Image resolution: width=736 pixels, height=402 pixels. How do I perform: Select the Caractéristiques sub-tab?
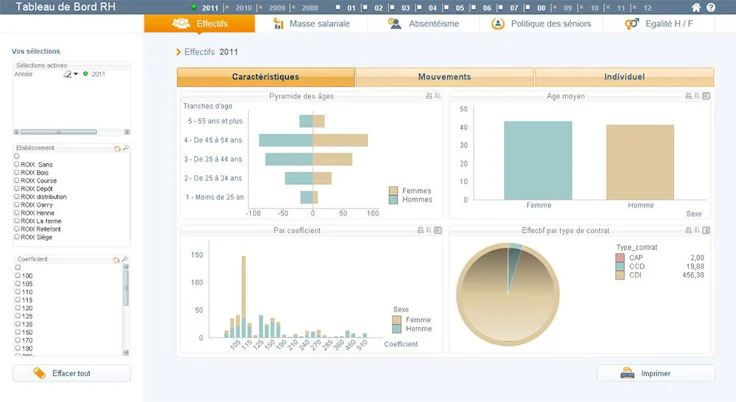(x=266, y=77)
